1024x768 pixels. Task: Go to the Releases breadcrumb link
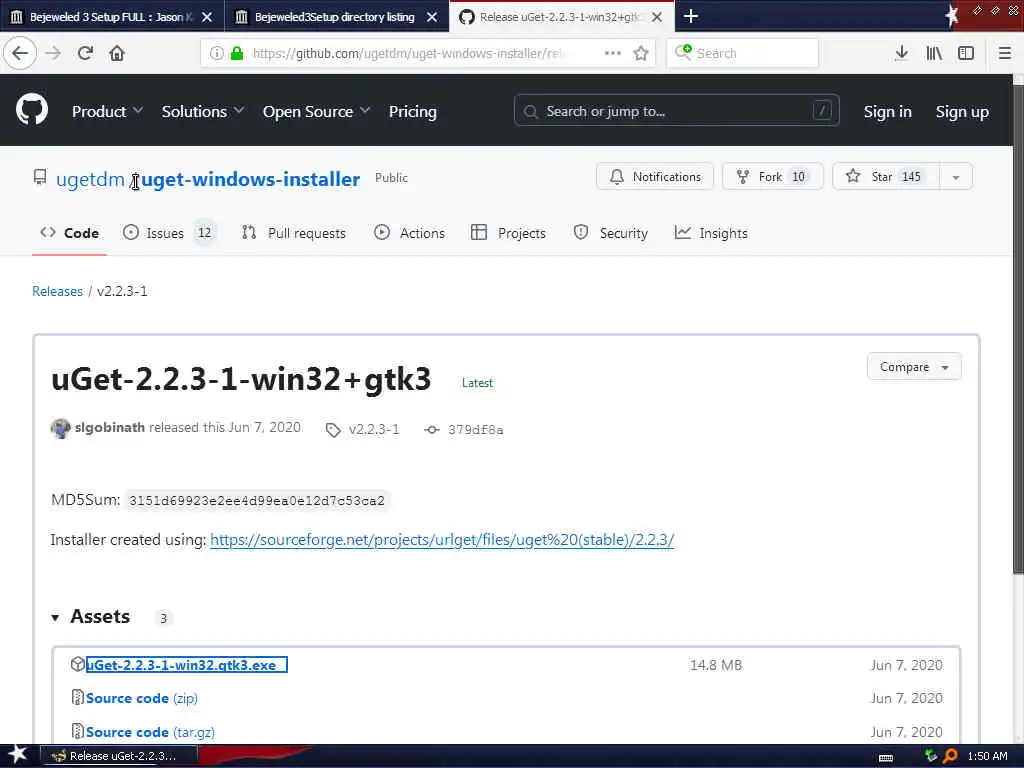click(57, 291)
